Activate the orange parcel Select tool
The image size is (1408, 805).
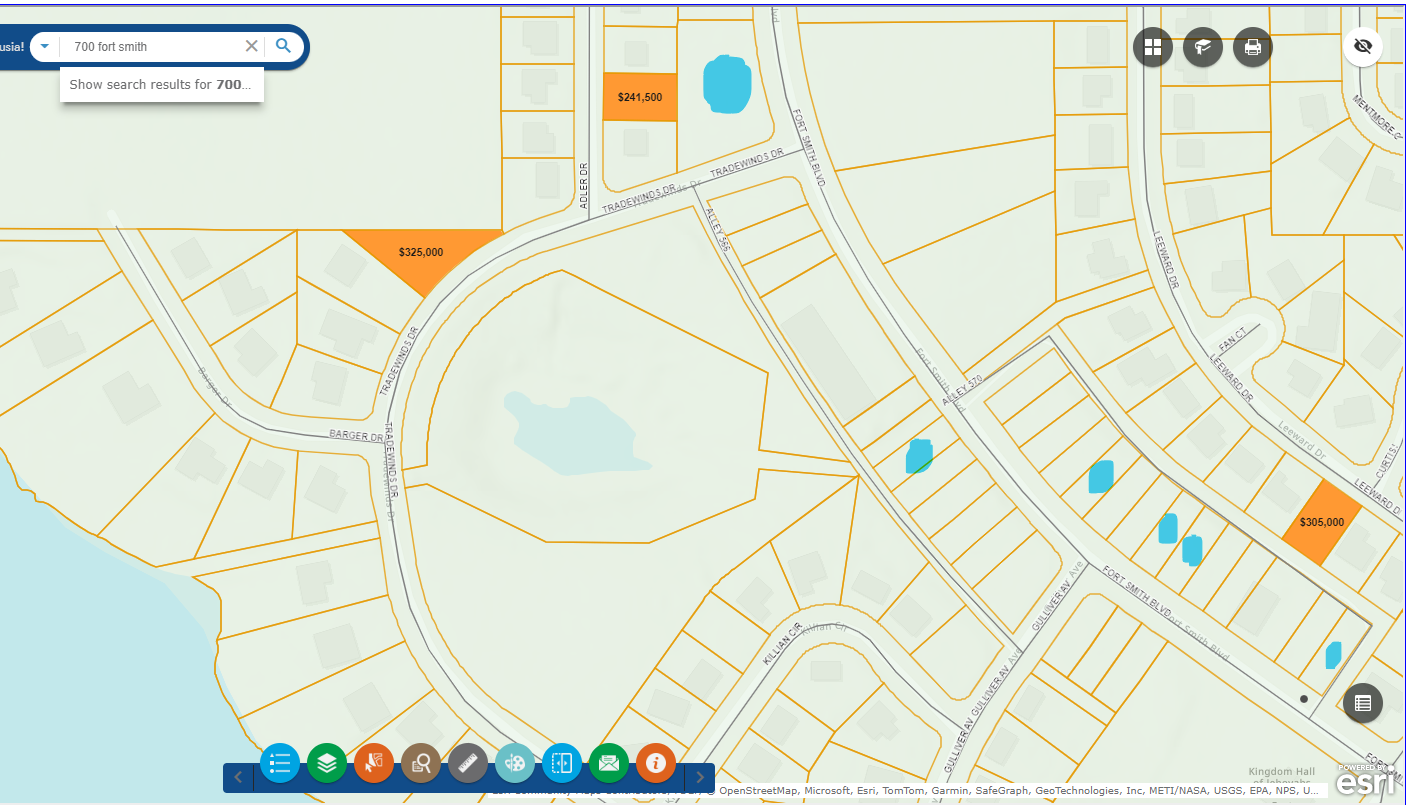[374, 764]
